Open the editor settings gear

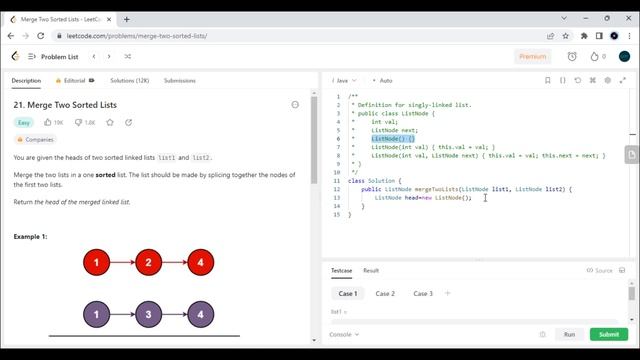[x=608, y=80]
